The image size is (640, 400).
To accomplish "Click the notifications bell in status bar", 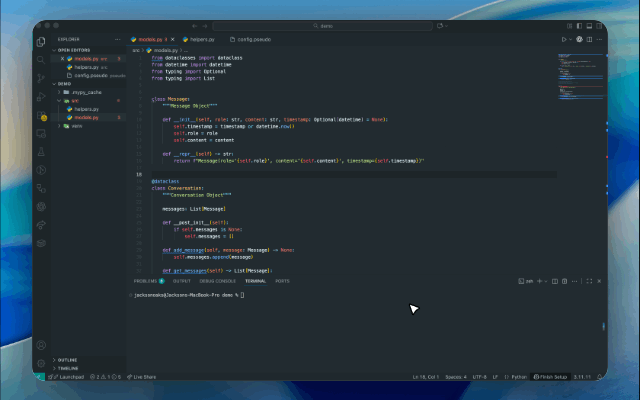I will [x=599, y=377].
